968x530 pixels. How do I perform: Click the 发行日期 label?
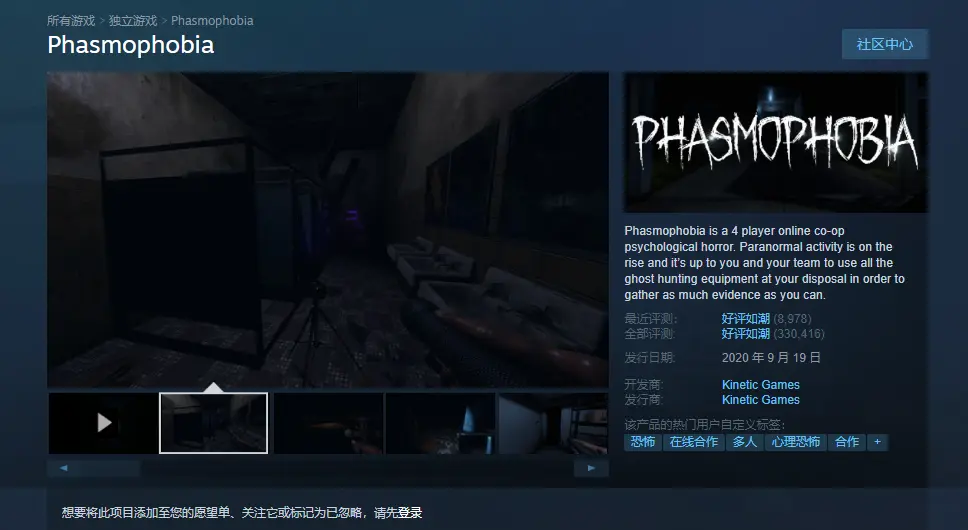coord(650,358)
